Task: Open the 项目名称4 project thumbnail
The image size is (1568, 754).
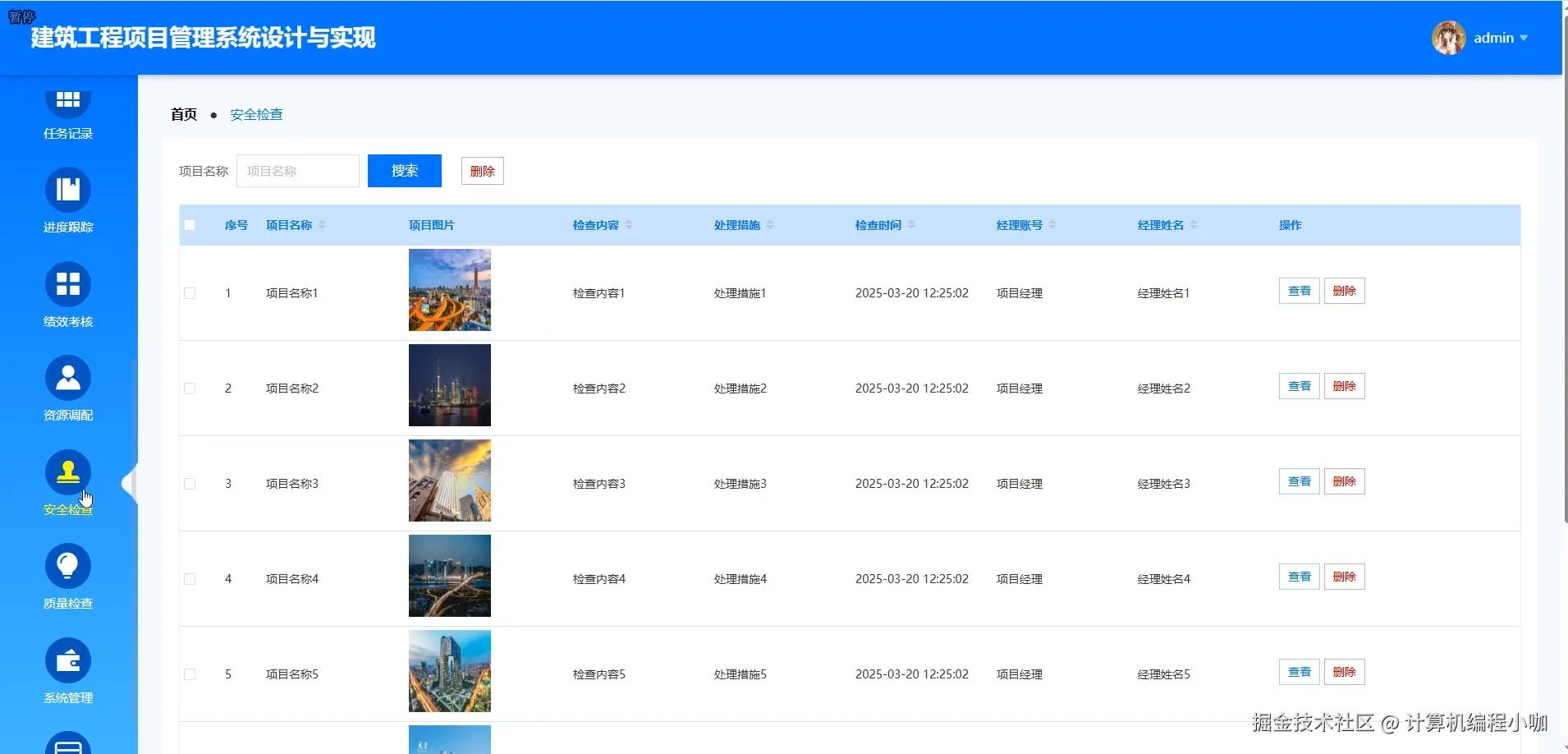Action: [450, 576]
